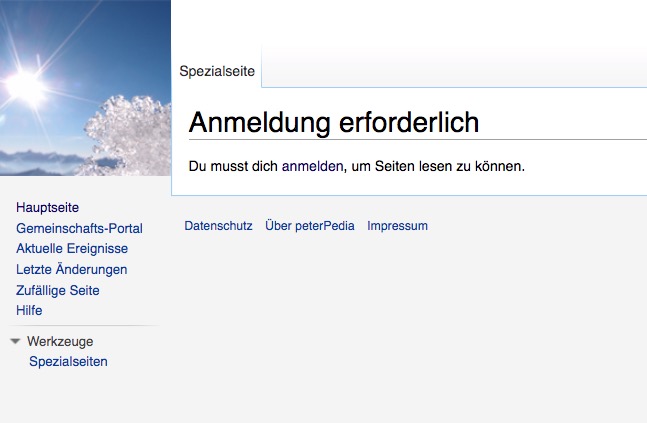Follow the anmelden login link

point(312,166)
